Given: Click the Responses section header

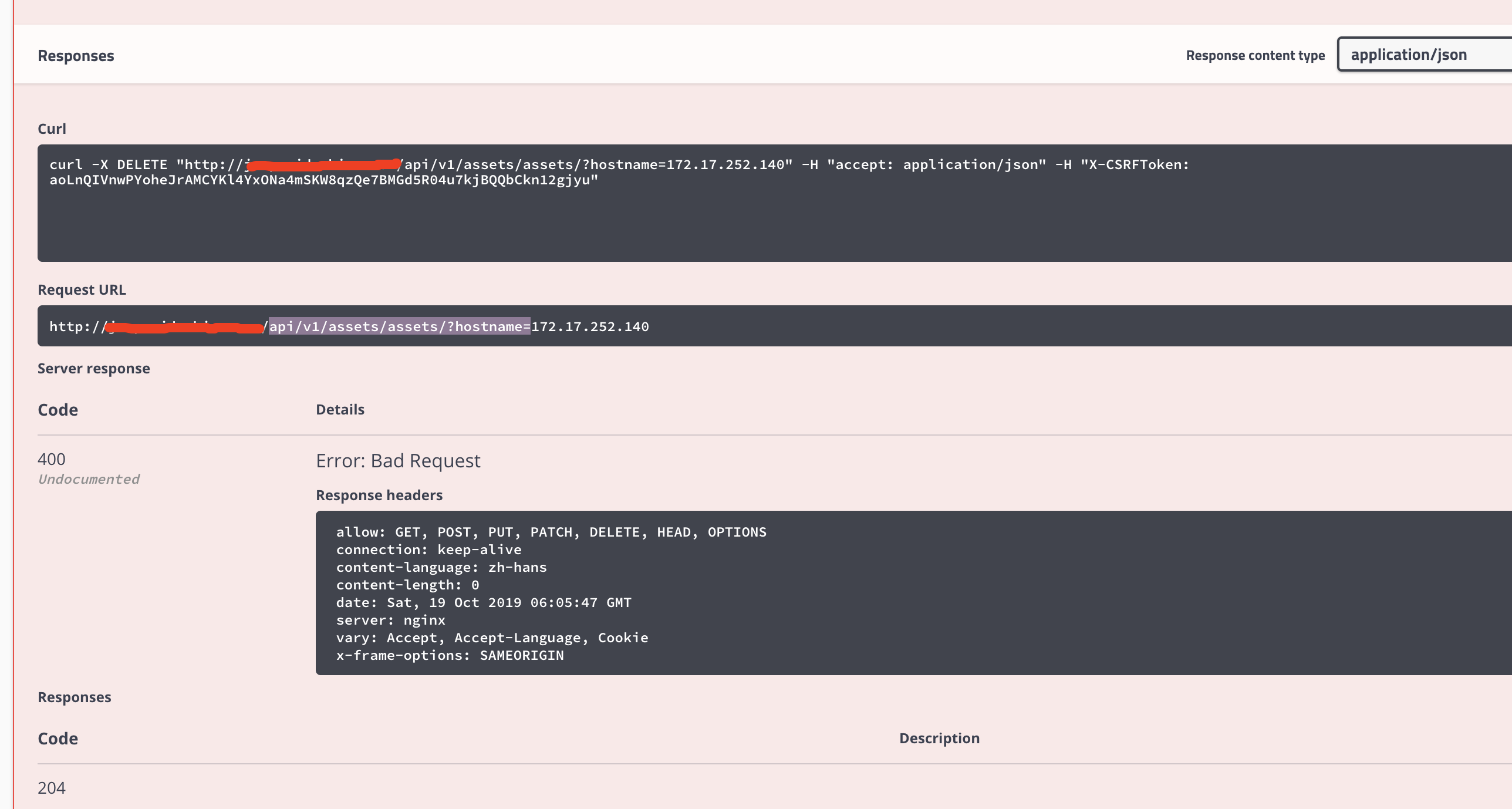Looking at the screenshot, I should 76,56.
